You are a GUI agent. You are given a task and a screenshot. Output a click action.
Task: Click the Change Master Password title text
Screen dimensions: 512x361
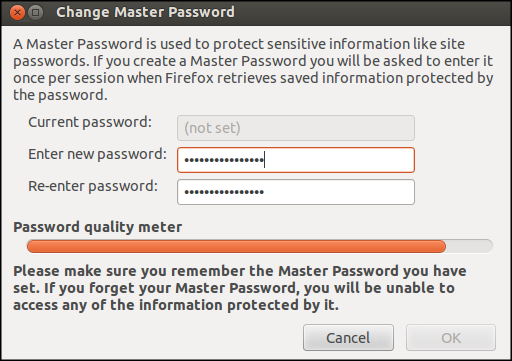pos(145,12)
